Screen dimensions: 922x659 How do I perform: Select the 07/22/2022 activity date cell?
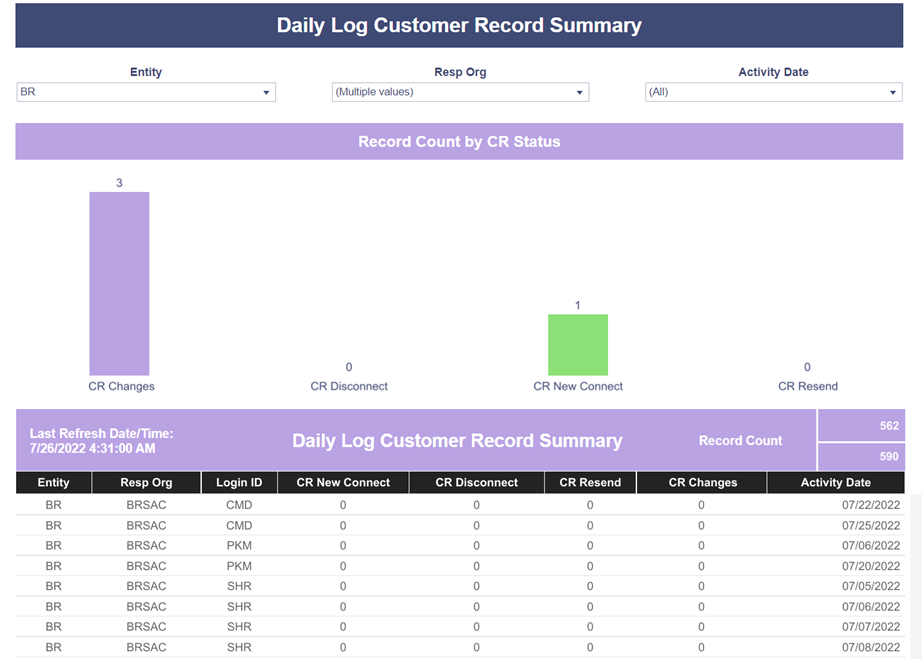(870, 505)
